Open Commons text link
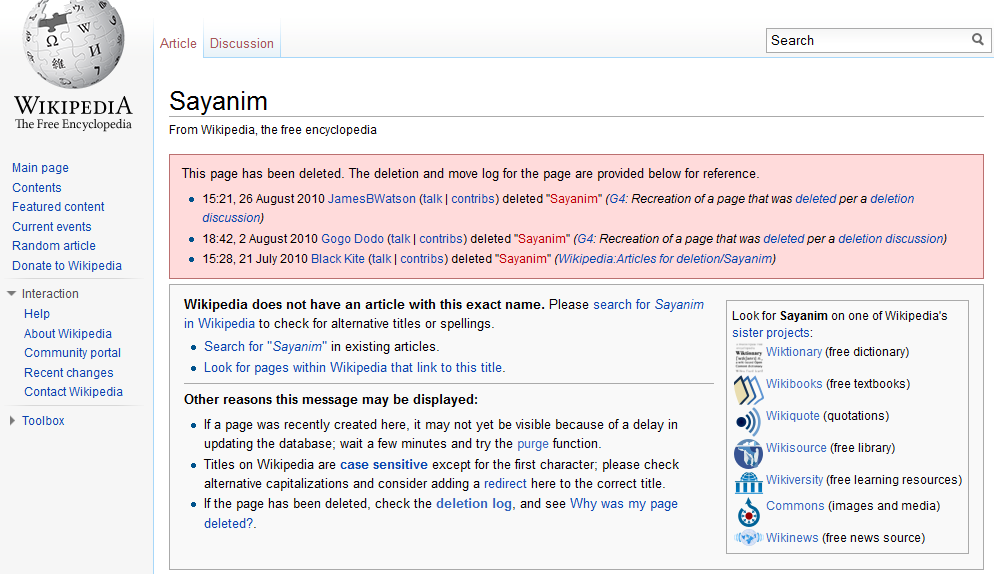The image size is (994, 574). (x=795, y=506)
